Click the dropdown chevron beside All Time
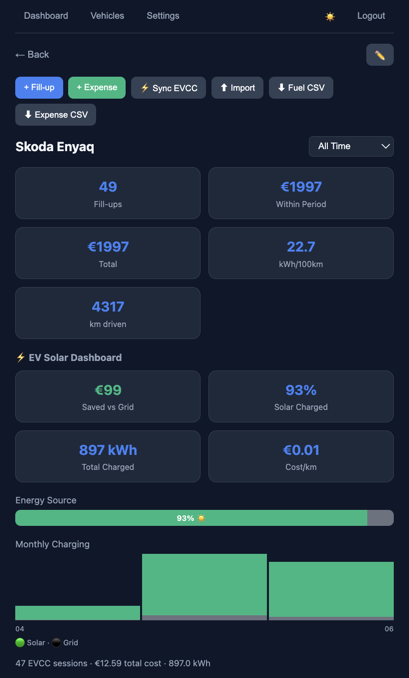Viewport: 409px width, 678px height. click(385, 146)
